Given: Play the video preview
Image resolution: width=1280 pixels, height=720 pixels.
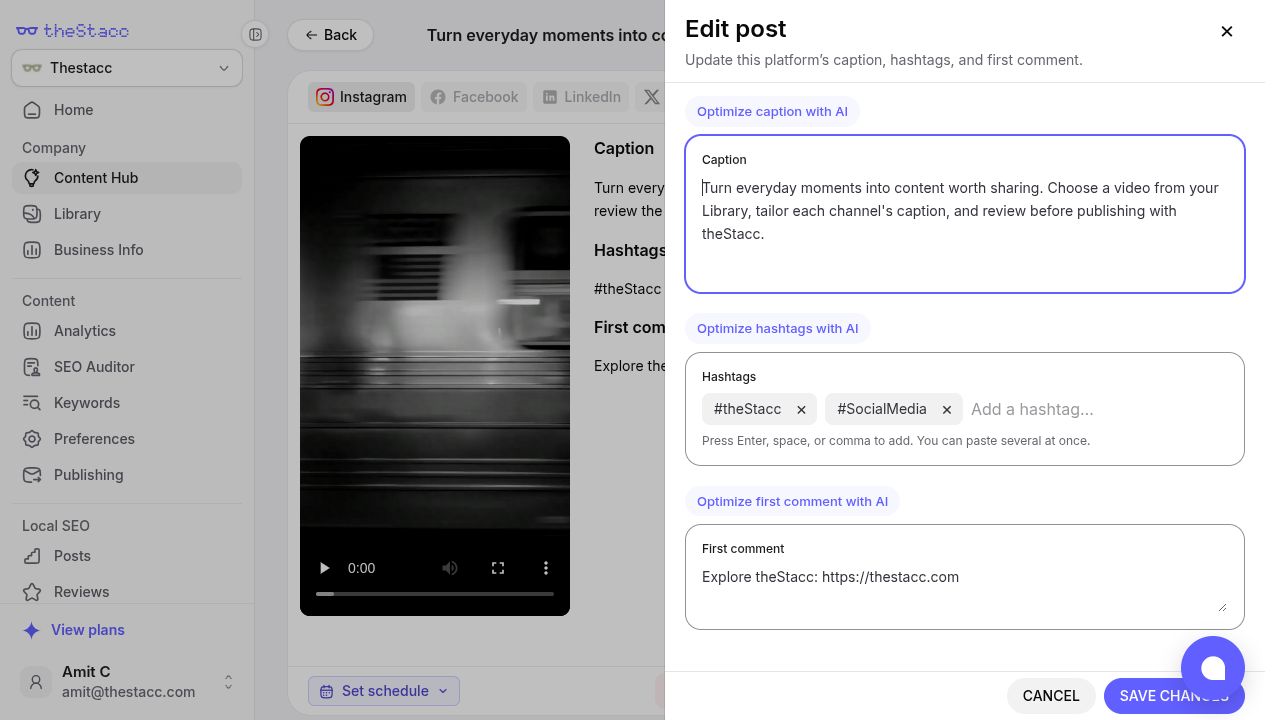Looking at the screenshot, I should (324, 568).
